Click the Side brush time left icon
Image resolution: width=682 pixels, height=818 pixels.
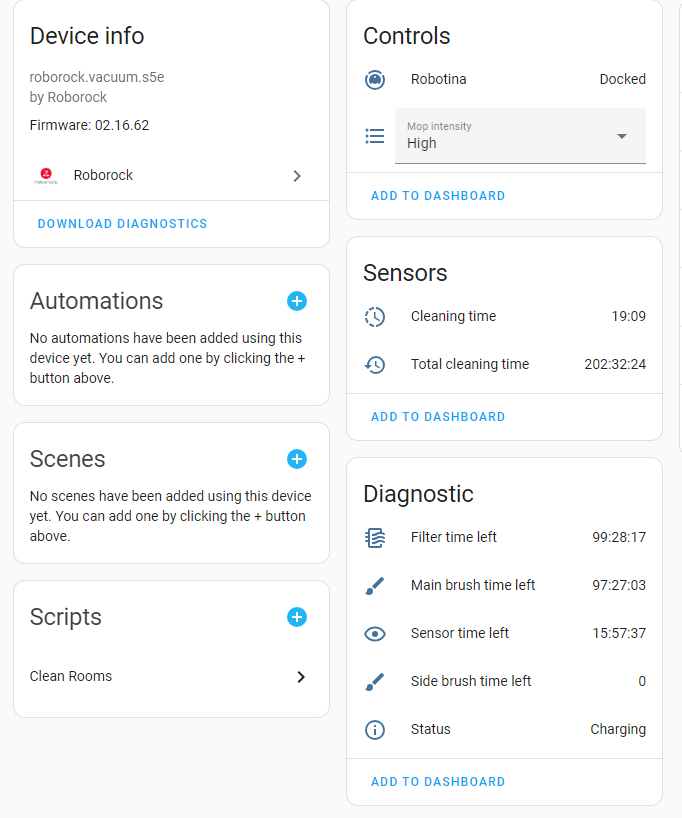point(374,681)
